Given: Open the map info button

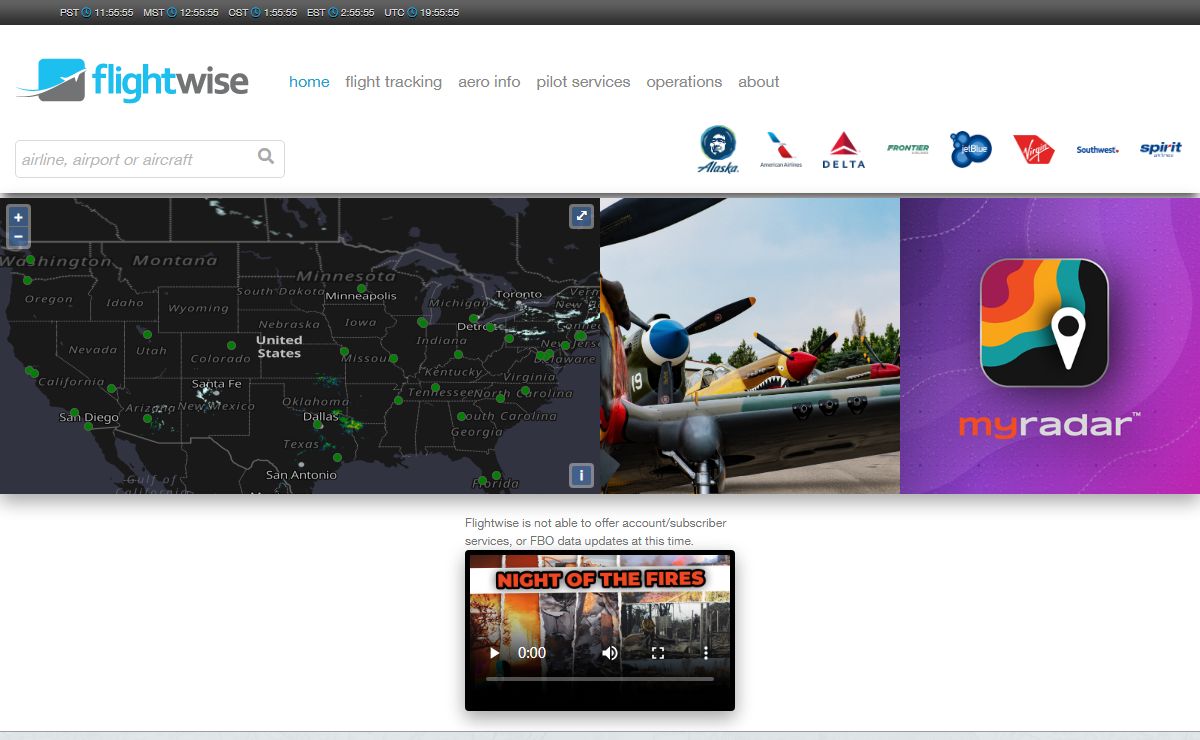Looking at the screenshot, I should (x=582, y=475).
